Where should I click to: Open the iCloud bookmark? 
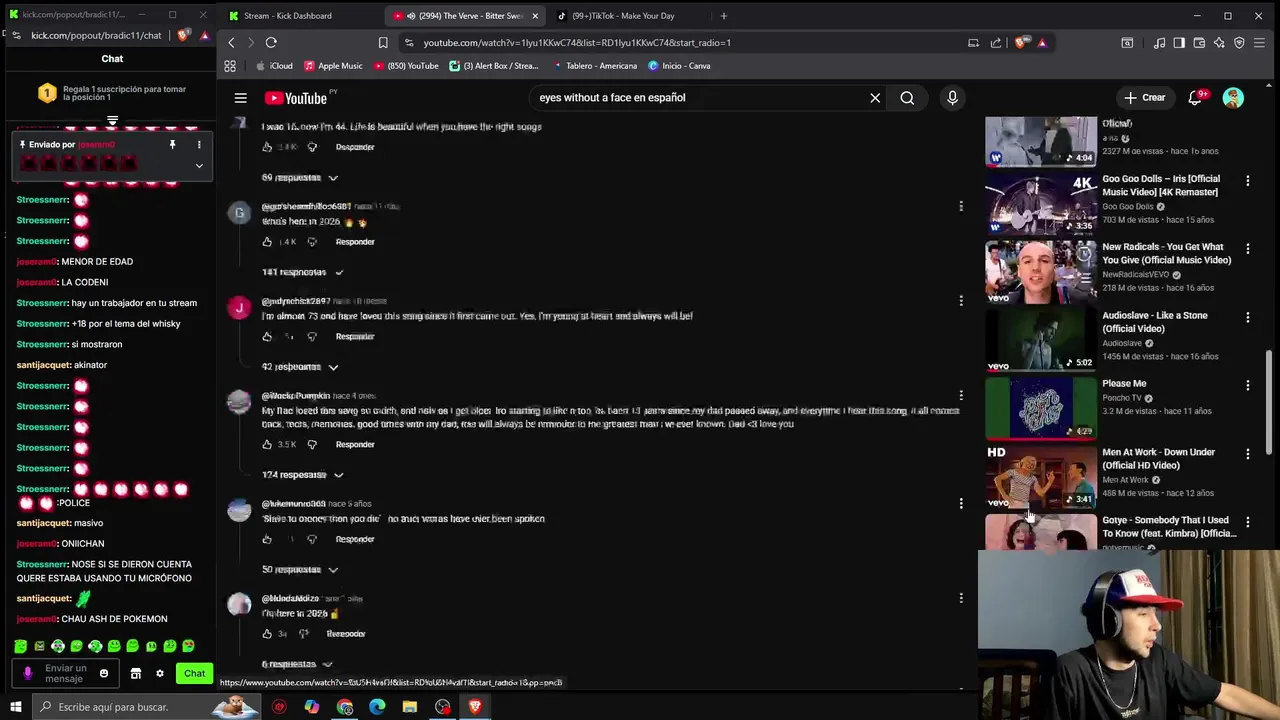pyautogui.click(x=274, y=66)
